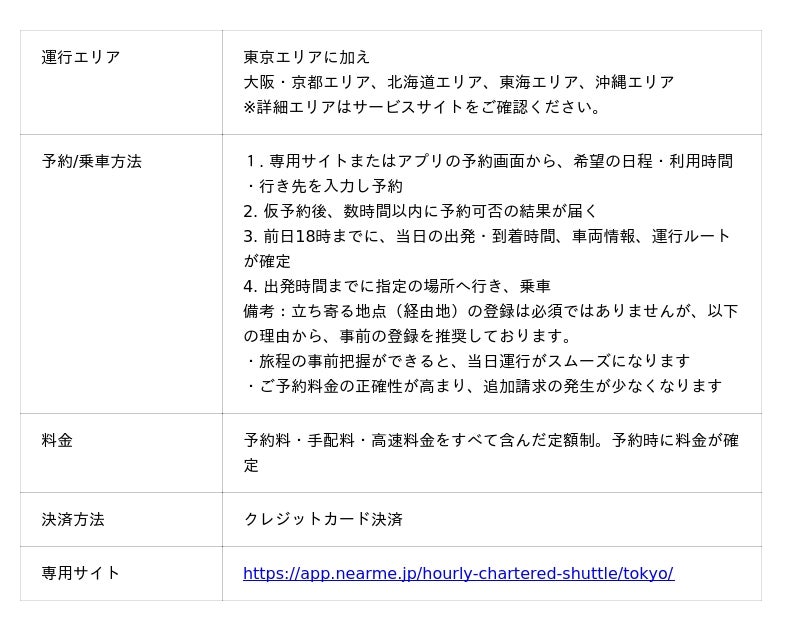Click the 大阪・京都エリア area list line
This screenshot has width=800, height=631.
(459, 82)
